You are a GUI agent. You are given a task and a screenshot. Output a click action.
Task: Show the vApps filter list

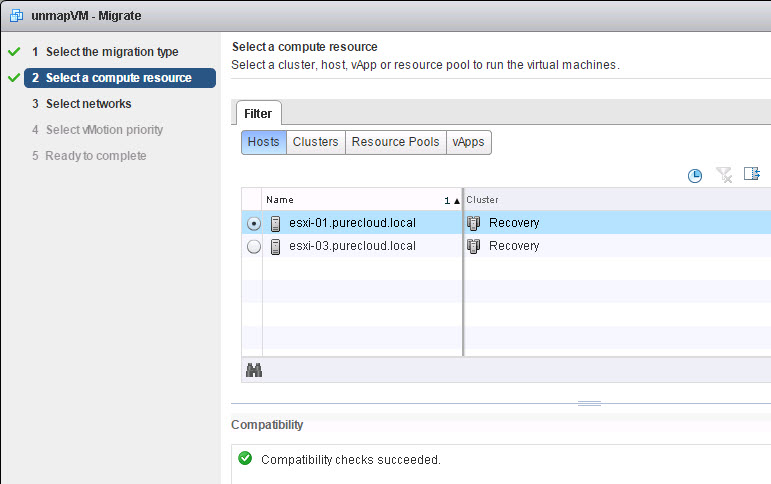pos(469,142)
